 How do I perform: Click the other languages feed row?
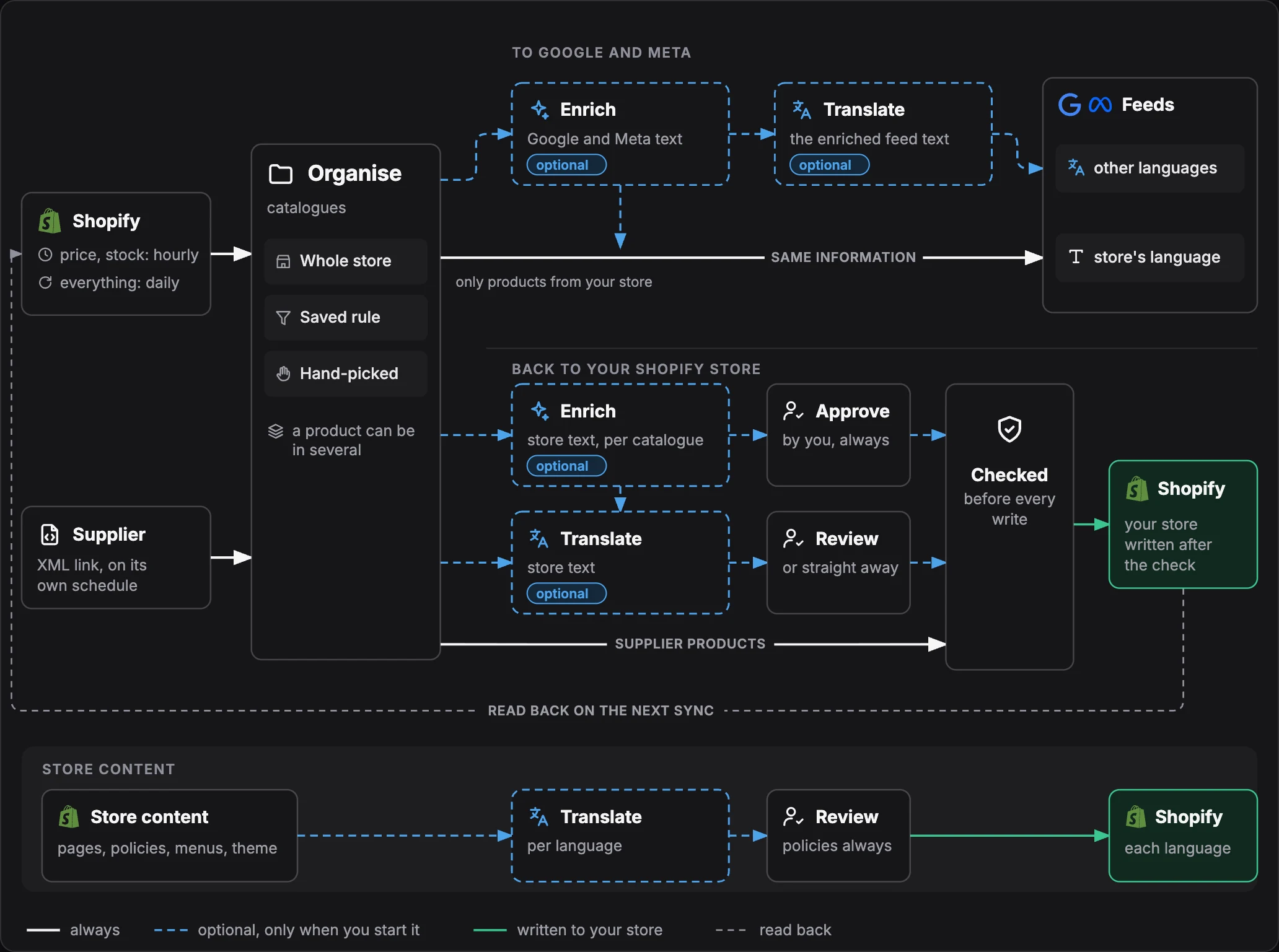tap(1150, 168)
